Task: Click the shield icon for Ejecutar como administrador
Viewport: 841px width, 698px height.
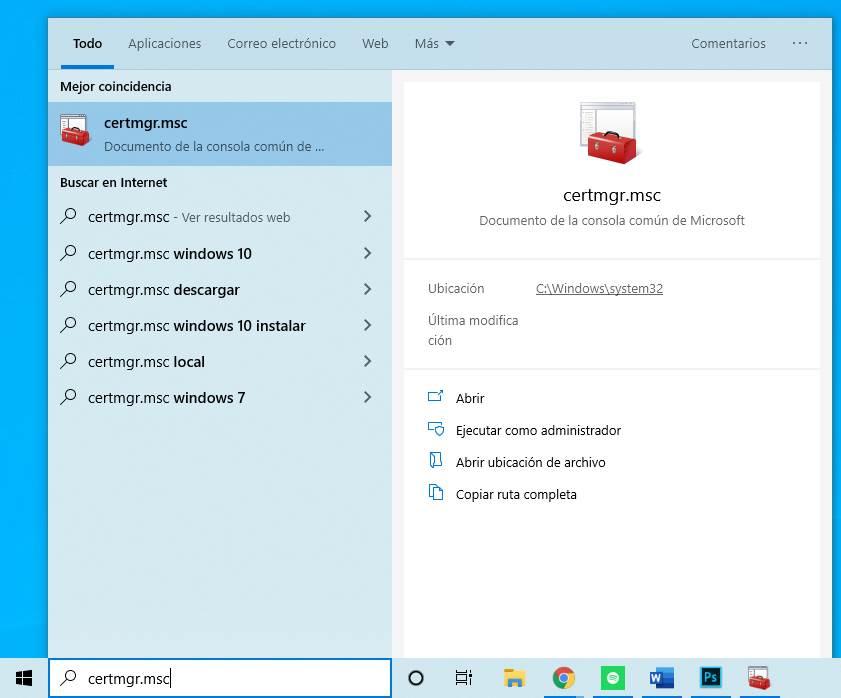Action: click(435, 429)
